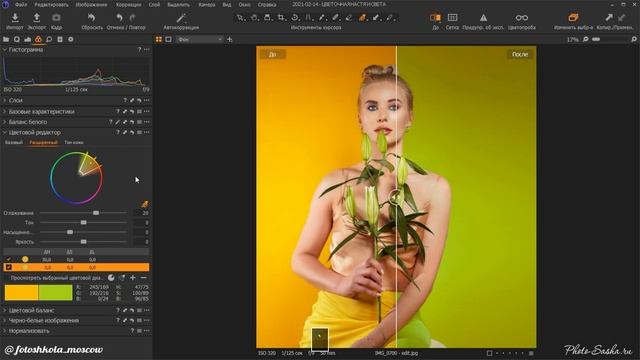Viewport: 640px width, 360px height.
Task: Switch to Базовый color editor tab
Action: point(14,142)
